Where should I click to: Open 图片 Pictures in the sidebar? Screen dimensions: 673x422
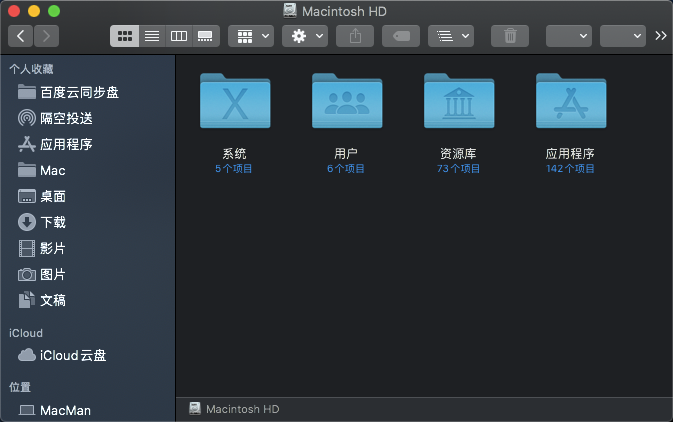tap(88, 274)
